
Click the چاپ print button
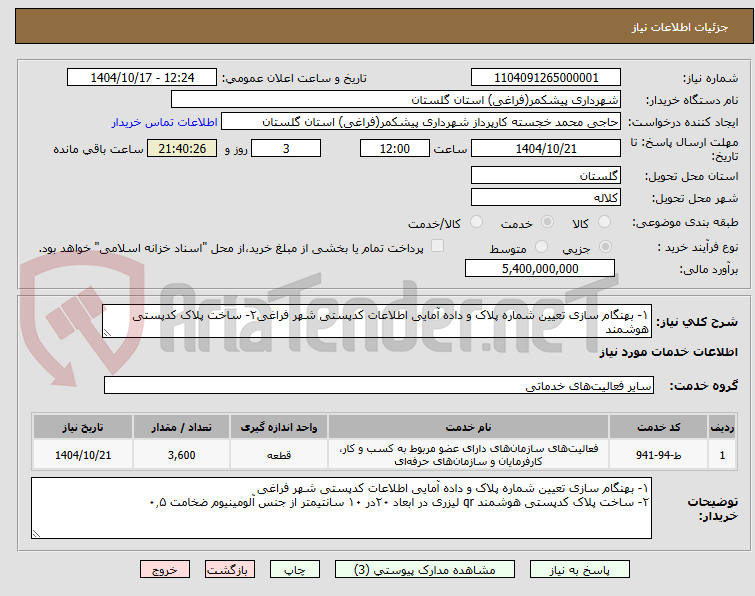coord(295,570)
